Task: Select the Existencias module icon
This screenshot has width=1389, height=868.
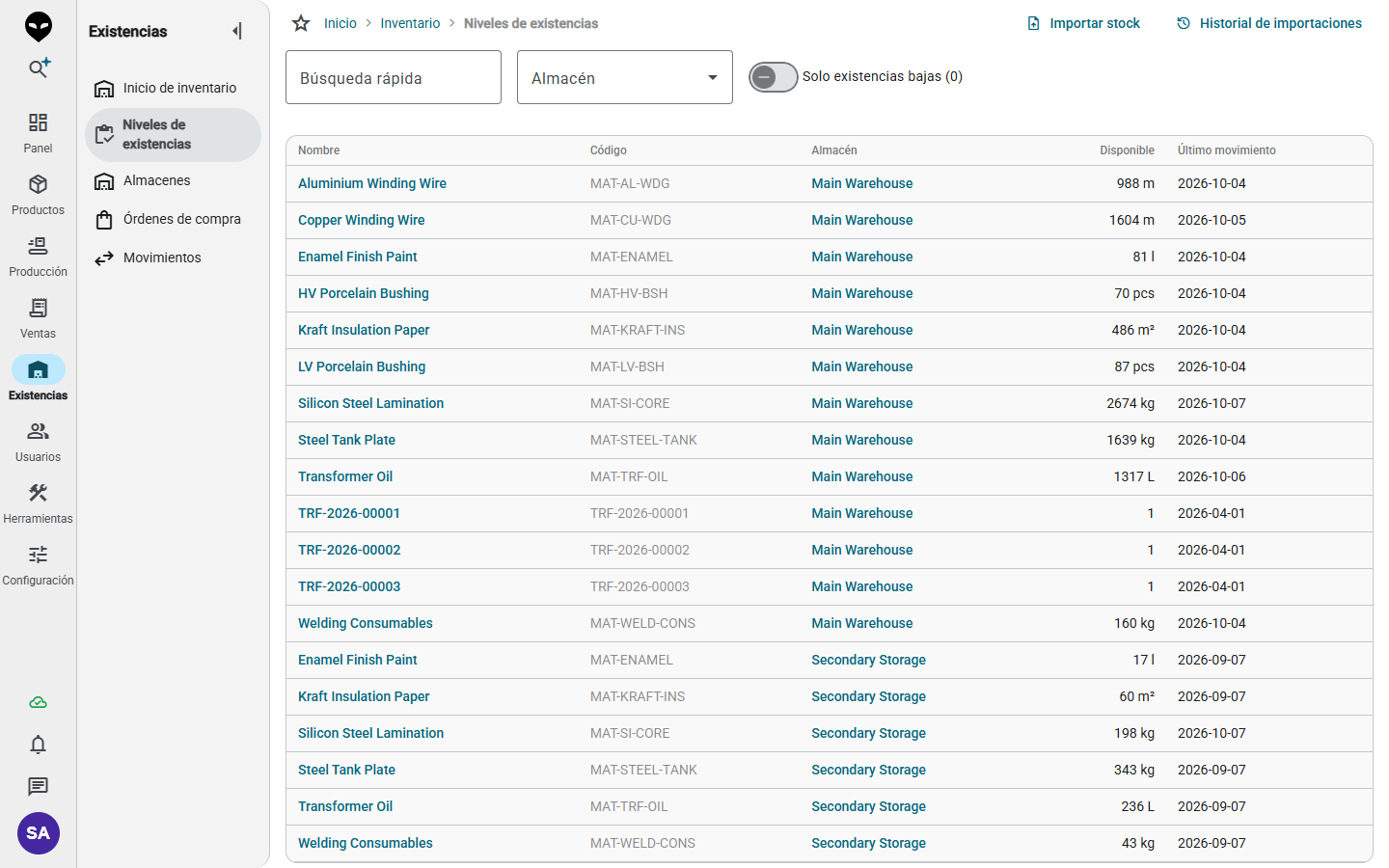Action: [x=38, y=370]
